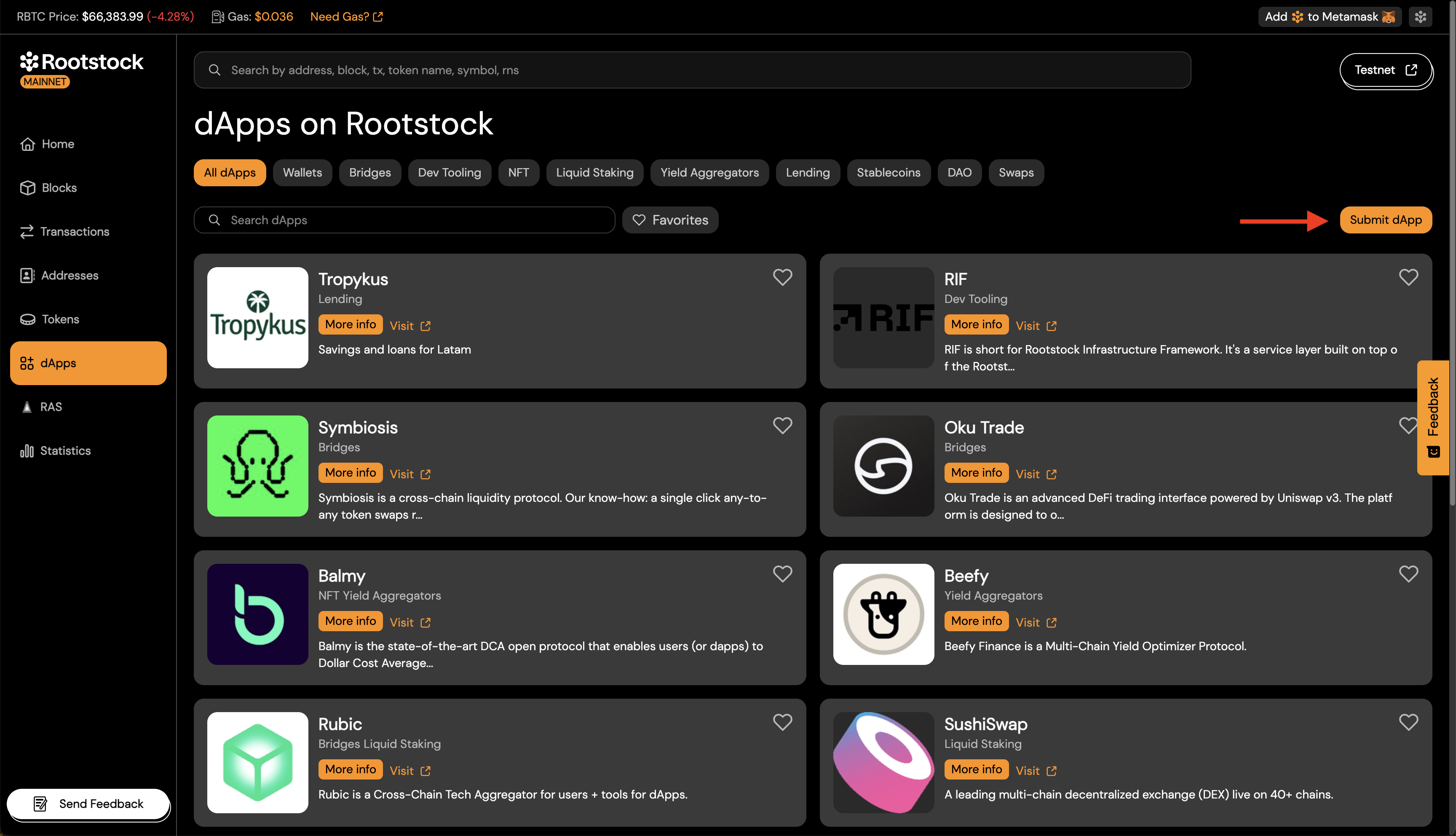The image size is (1456, 836).
Task: Open the Feedback side tab
Action: click(1432, 418)
